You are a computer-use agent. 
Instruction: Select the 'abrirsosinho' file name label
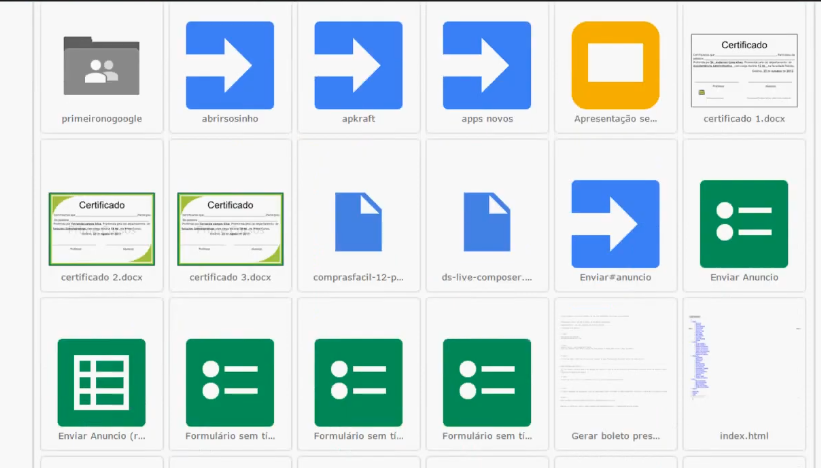coord(230,119)
